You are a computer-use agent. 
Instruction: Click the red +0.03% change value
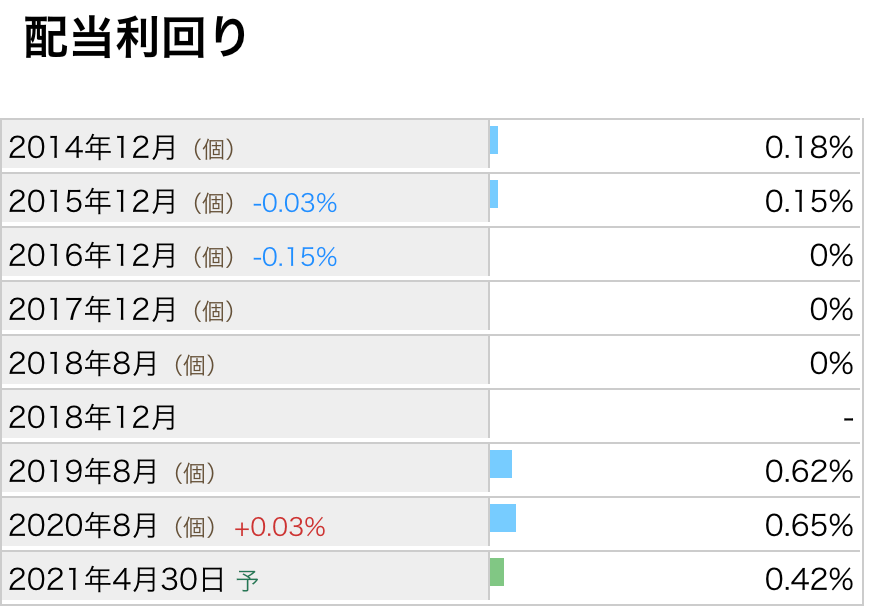click(x=280, y=527)
